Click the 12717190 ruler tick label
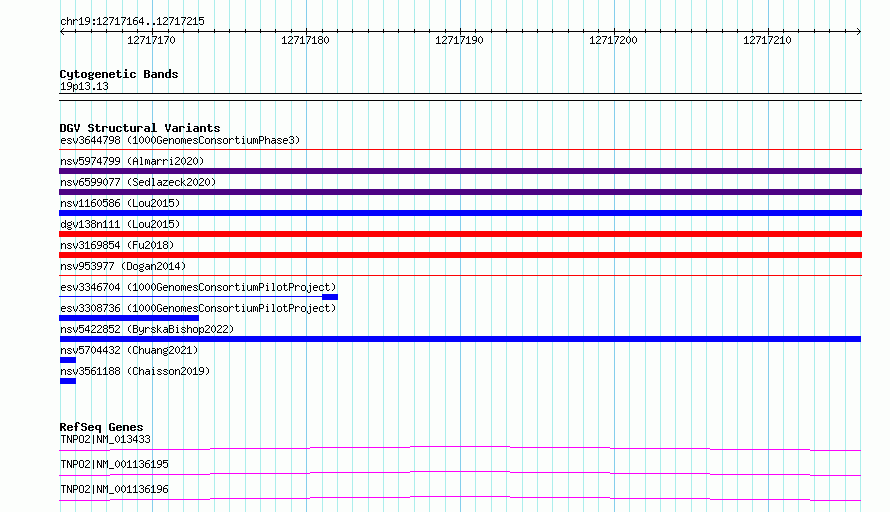 click(x=459, y=40)
